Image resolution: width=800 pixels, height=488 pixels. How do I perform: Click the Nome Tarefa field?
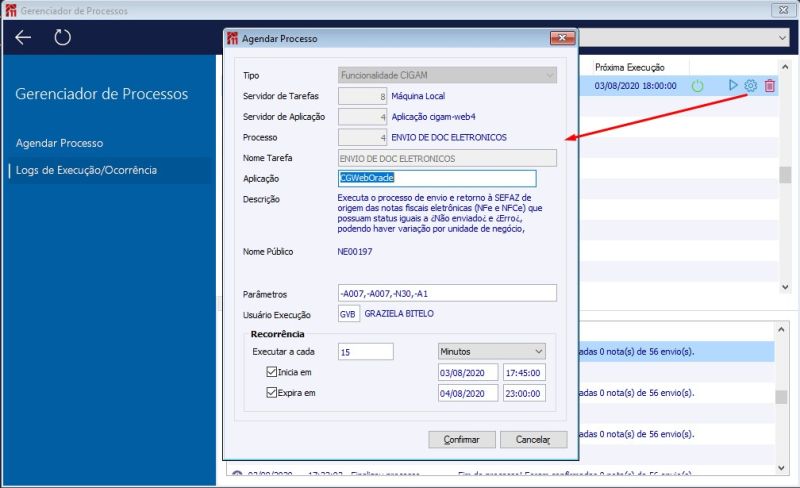pyautogui.click(x=447, y=158)
